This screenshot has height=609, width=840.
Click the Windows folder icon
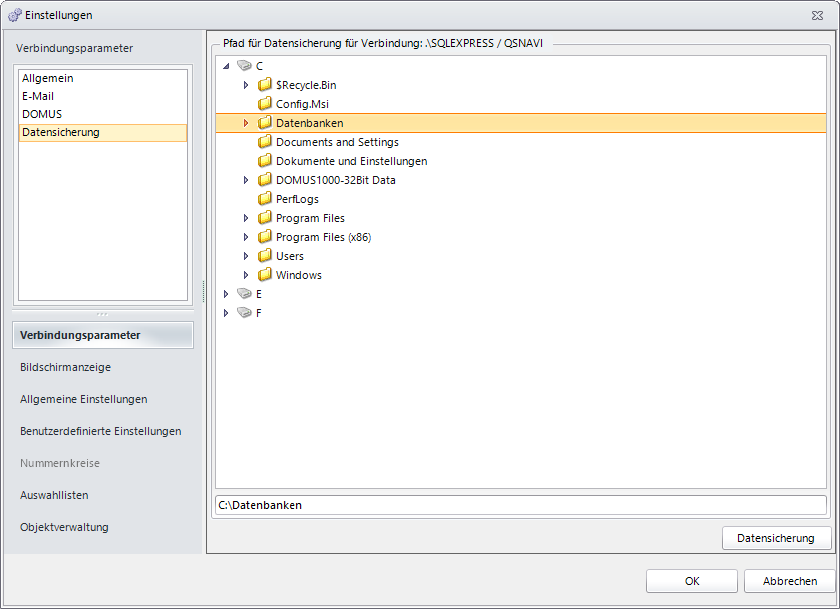265,275
